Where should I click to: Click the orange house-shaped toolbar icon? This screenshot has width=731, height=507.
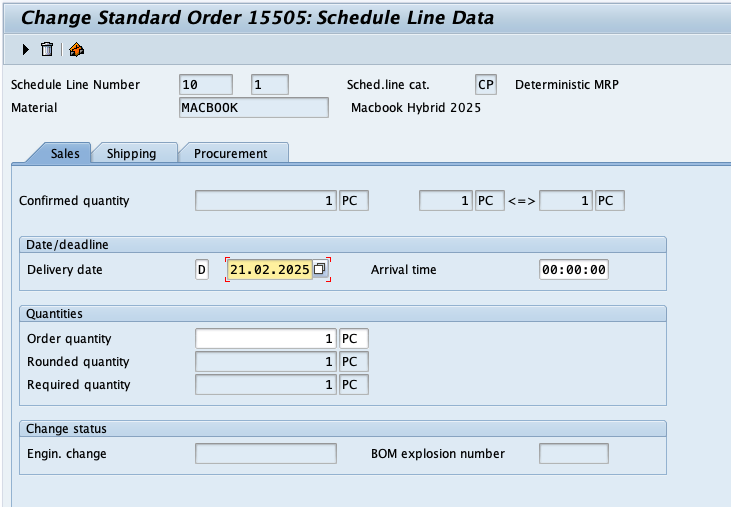pyautogui.click(x=76, y=49)
